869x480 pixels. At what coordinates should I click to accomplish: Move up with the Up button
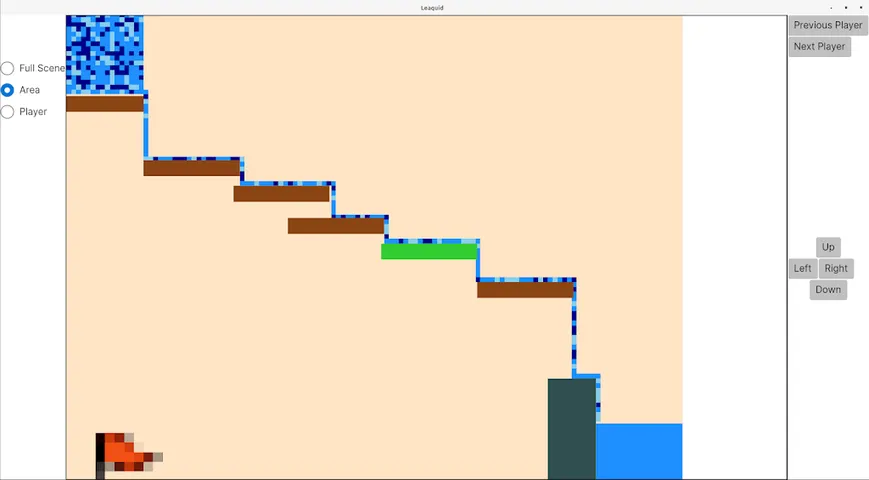(828, 247)
